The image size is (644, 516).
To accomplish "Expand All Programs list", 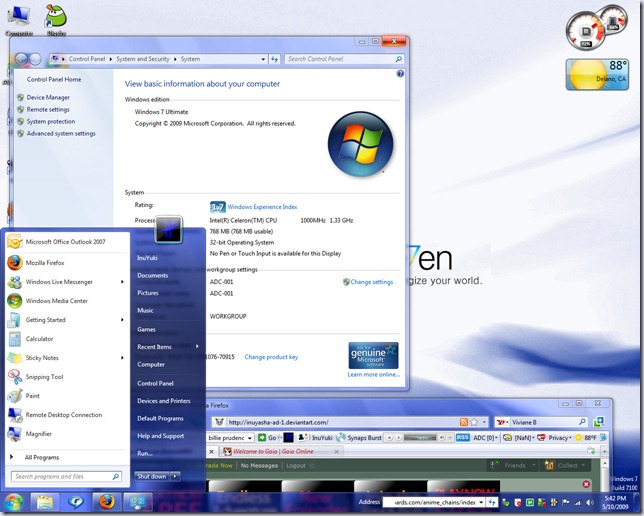I will pyautogui.click(x=41, y=457).
